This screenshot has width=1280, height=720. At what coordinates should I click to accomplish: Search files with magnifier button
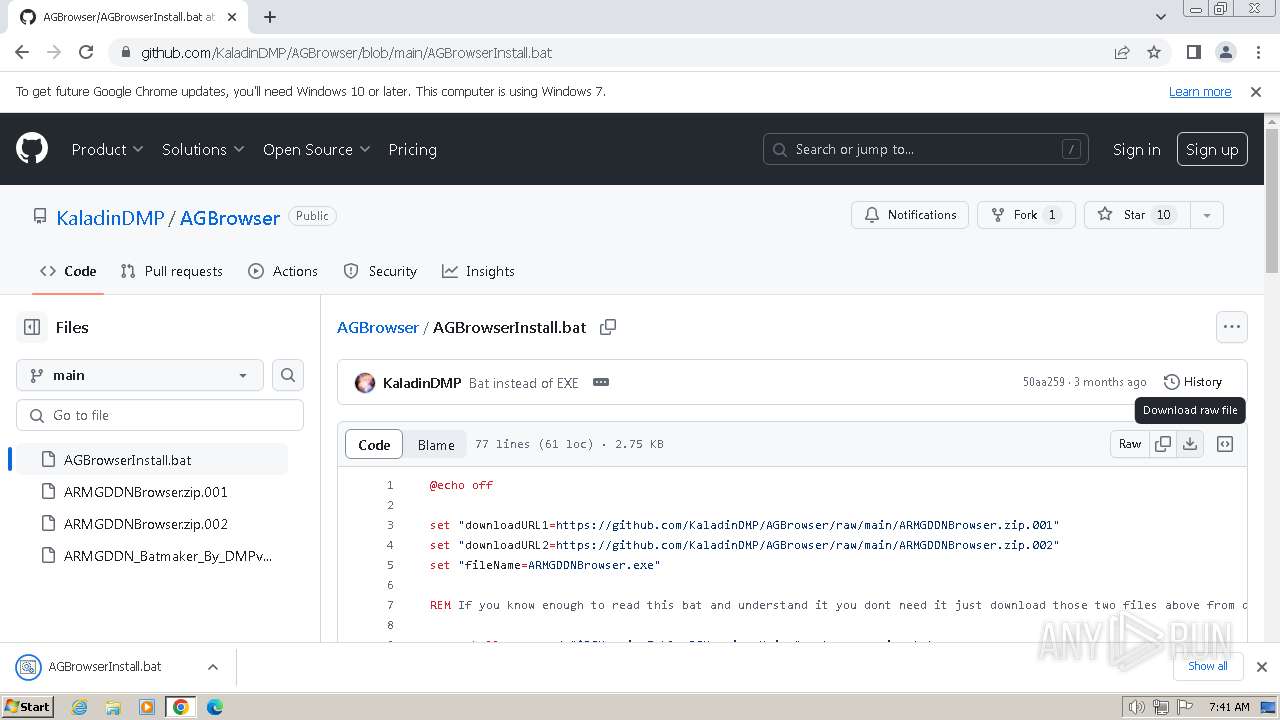click(288, 375)
